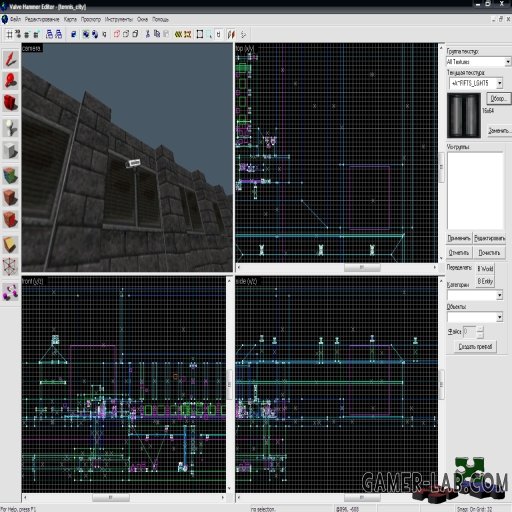This screenshot has height=512, width=512.
Task: Click the Обзор... texture browse button
Action: point(498,99)
